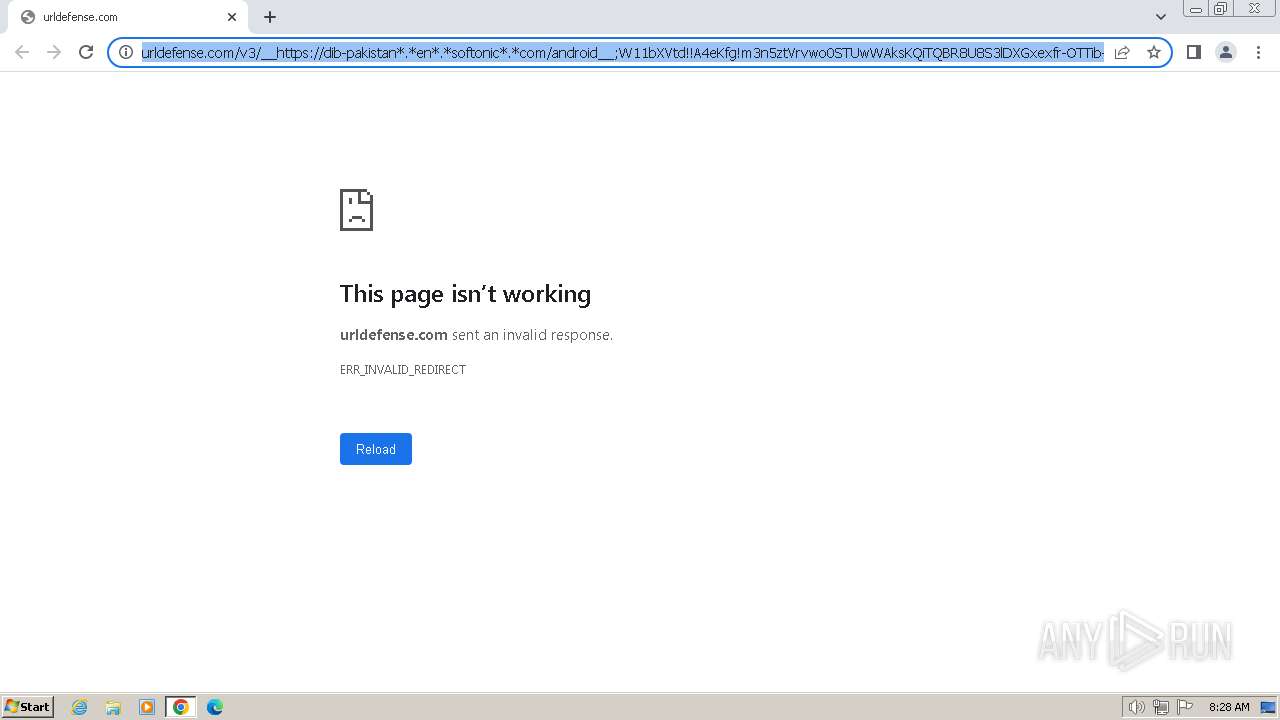Screen dimensions: 1280x720
Task: Share this page icon in address bar
Action: point(1122,52)
